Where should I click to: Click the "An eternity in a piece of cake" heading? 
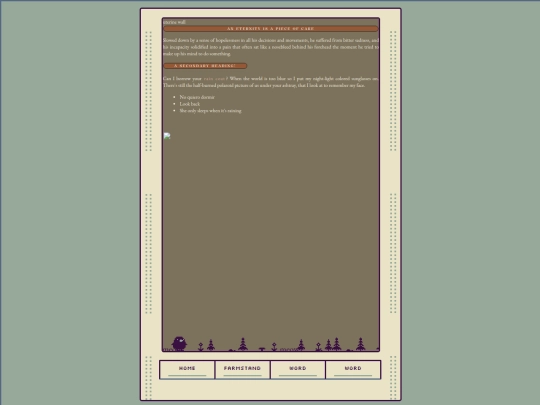point(271,29)
